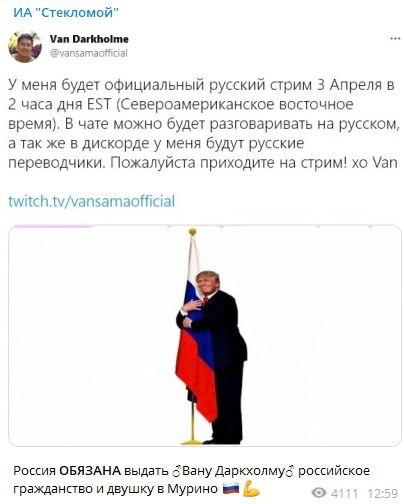Click the gold finial atop the flagpole
This screenshot has height=504, width=404.
coord(192,232)
